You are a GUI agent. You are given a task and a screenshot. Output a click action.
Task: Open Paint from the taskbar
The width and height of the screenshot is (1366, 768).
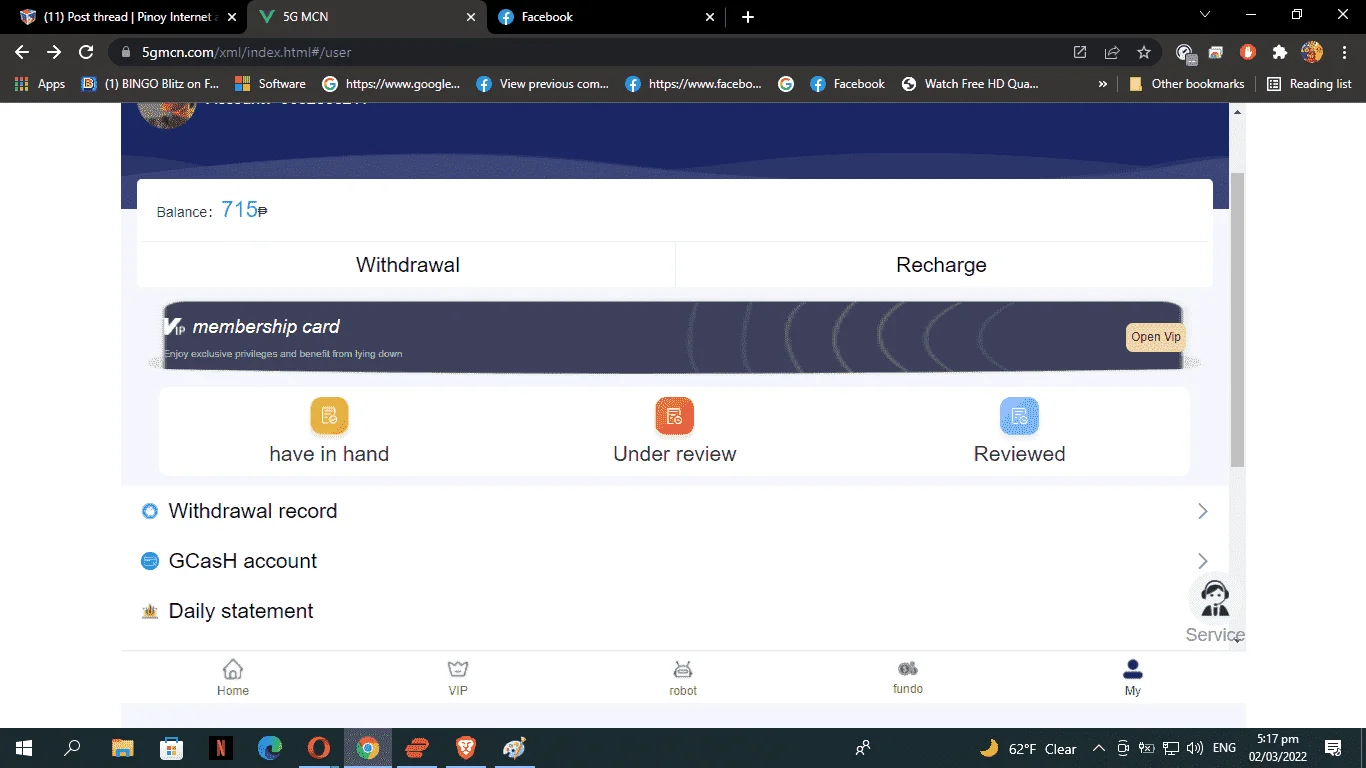click(515, 748)
